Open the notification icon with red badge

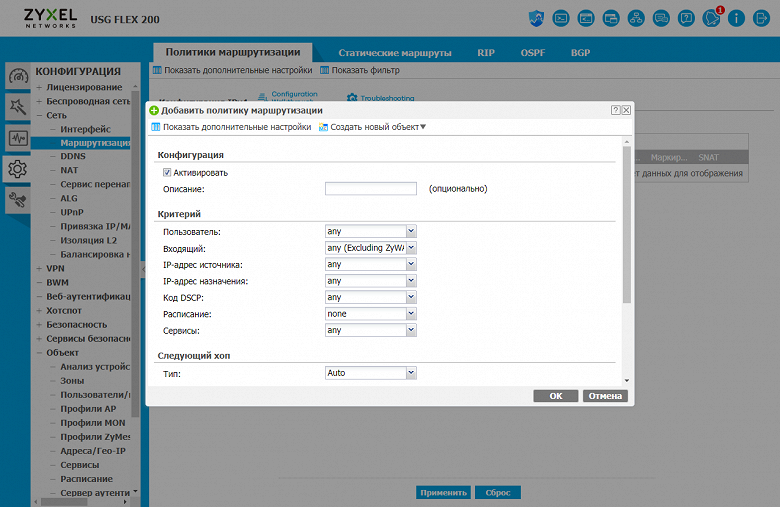click(x=711, y=19)
